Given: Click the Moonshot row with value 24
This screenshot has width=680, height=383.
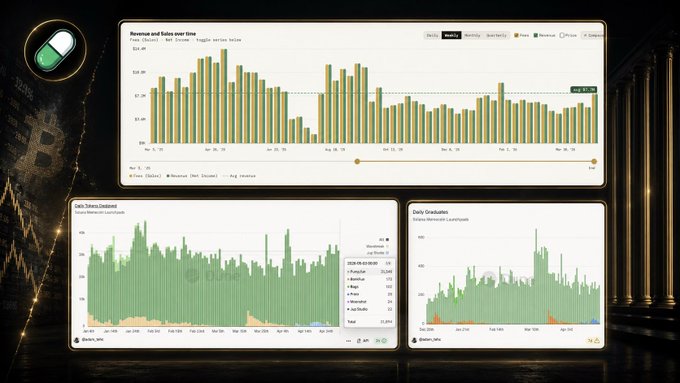Looking at the screenshot, I should tap(369, 301).
